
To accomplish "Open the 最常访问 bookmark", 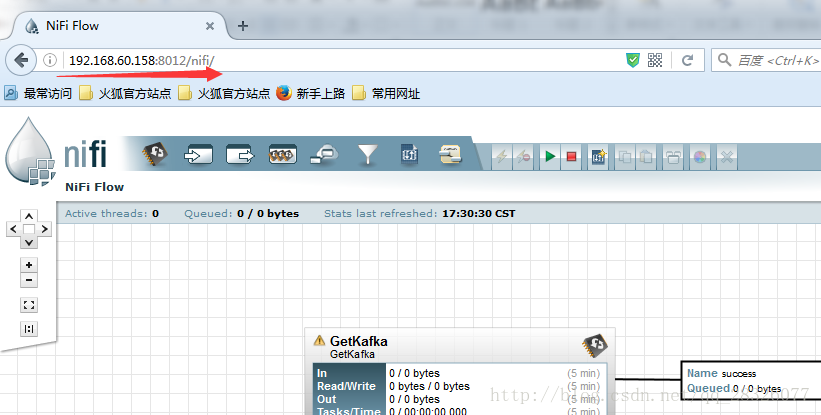I will (x=38, y=94).
